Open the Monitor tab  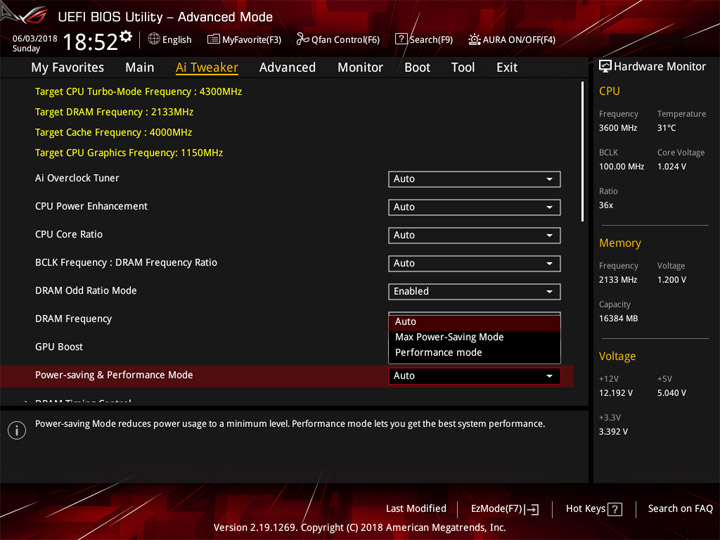click(x=360, y=68)
